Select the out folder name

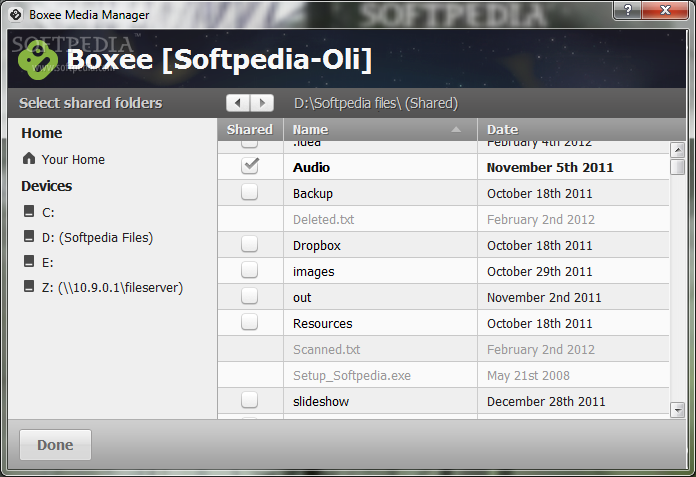point(302,298)
